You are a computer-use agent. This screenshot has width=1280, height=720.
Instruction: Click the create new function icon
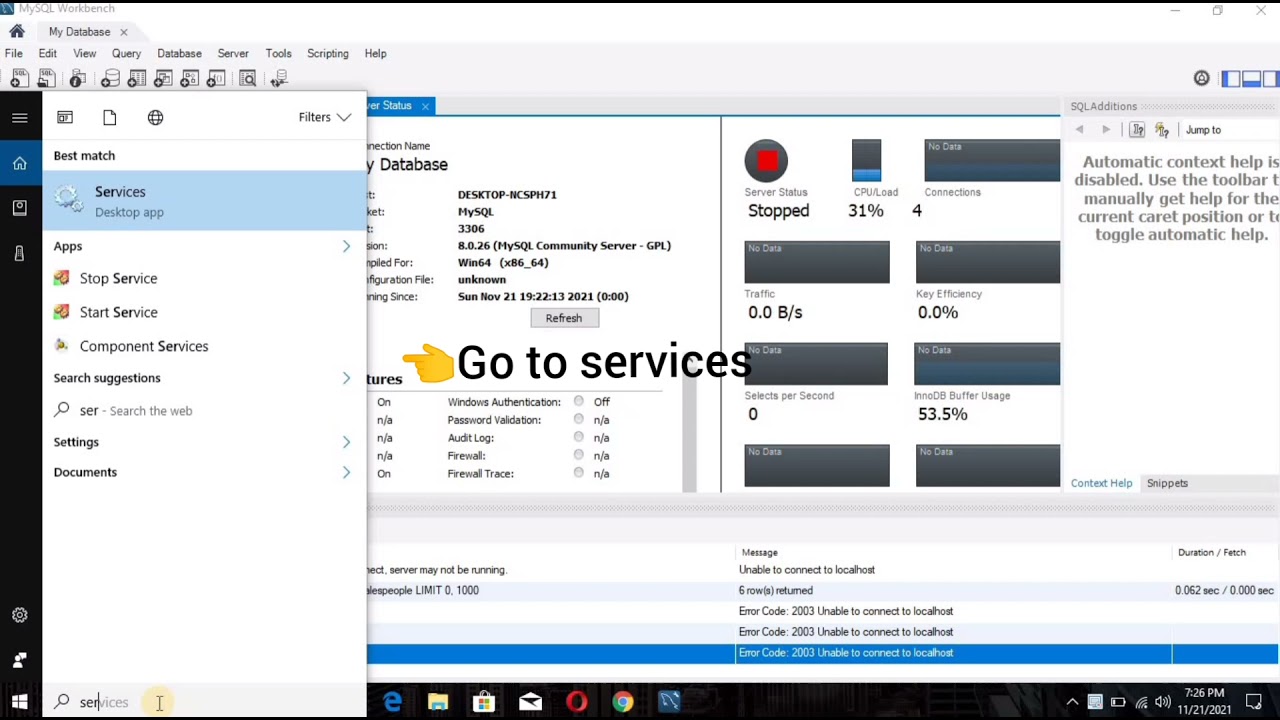(x=218, y=79)
